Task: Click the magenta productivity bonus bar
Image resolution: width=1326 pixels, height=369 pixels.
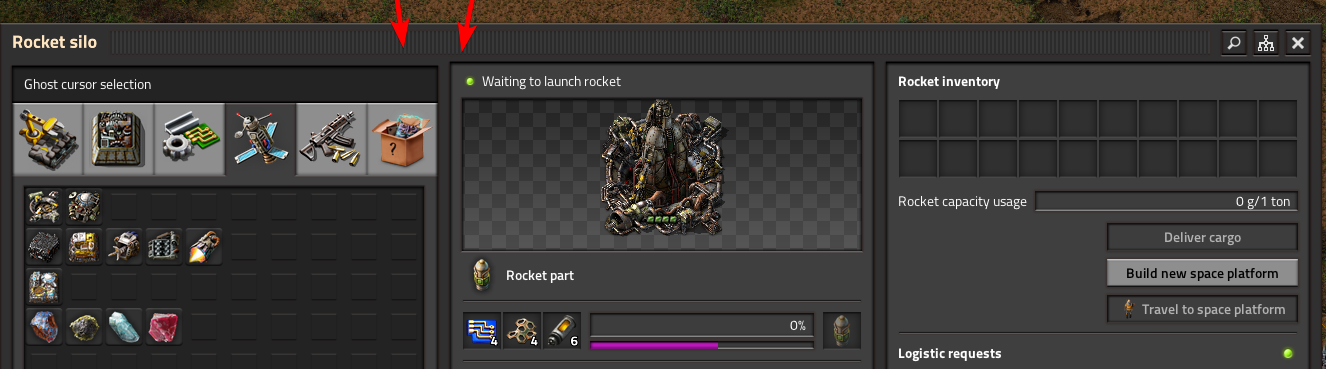Action: coord(701,345)
